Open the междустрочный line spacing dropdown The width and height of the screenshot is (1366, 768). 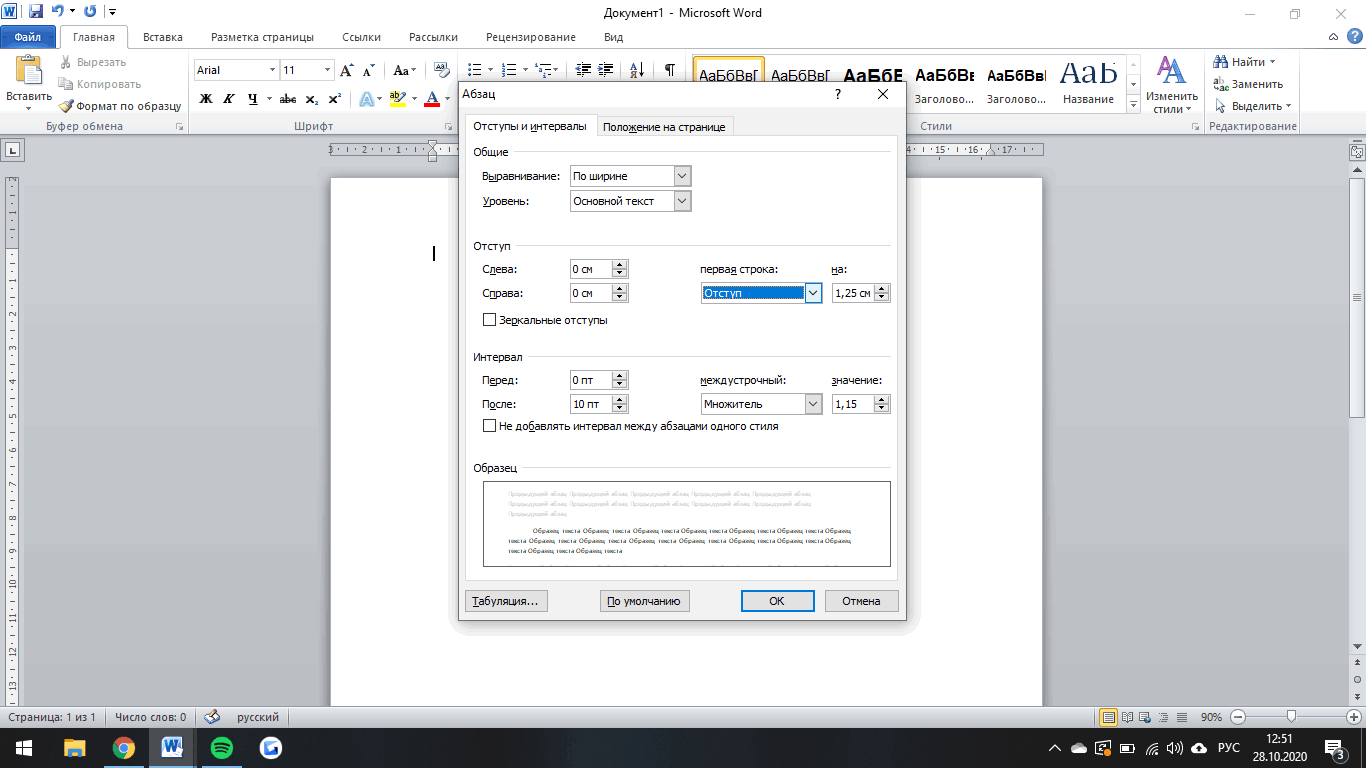[813, 404]
